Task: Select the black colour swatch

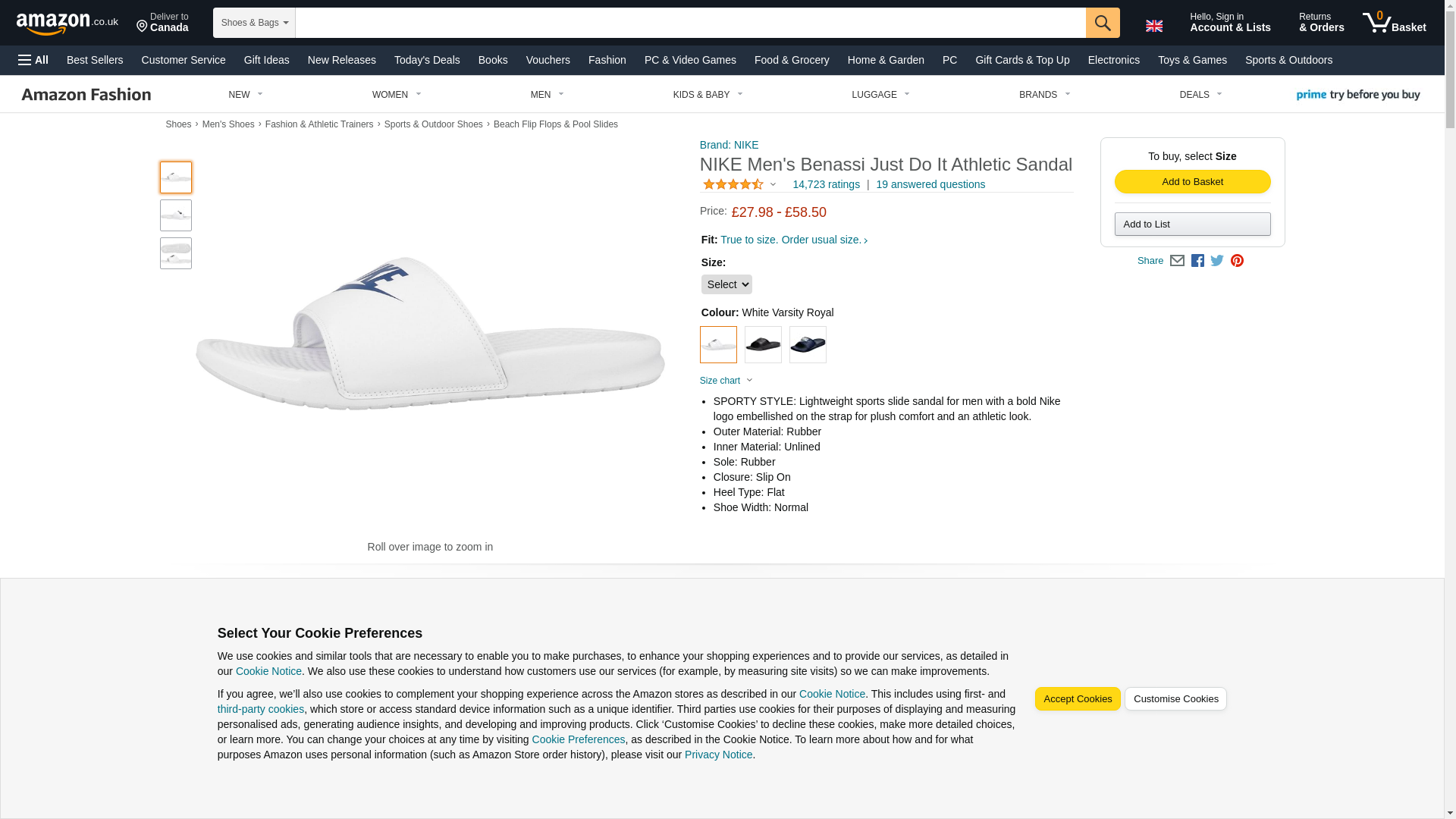Action: pos(762,345)
